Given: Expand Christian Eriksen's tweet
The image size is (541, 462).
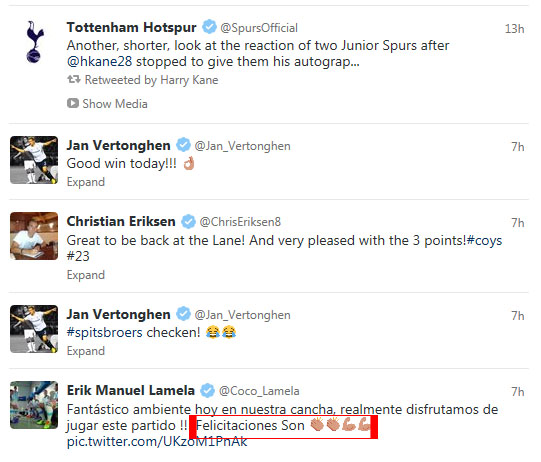Looking at the screenshot, I should (86, 275).
